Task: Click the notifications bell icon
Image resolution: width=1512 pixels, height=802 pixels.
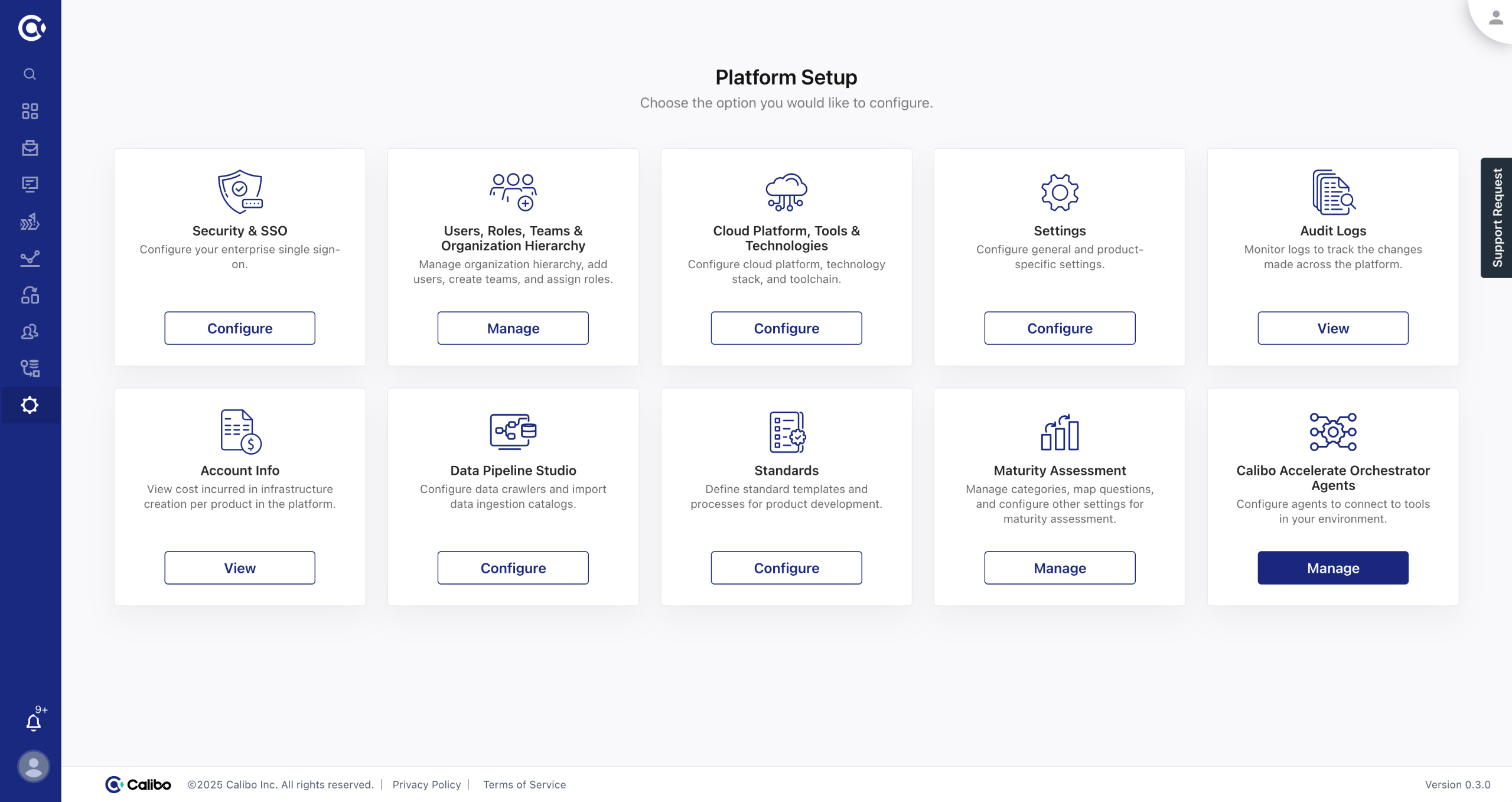Action: click(34, 722)
